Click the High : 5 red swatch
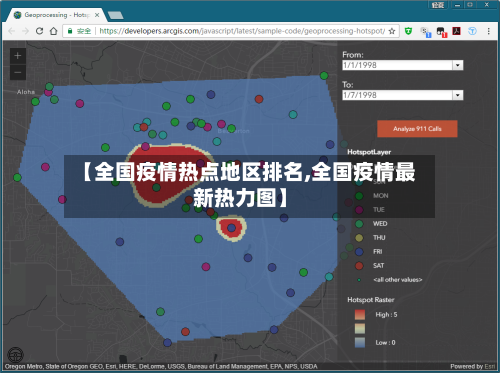This screenshot has width=500, height=373. (x=360, y=315)
